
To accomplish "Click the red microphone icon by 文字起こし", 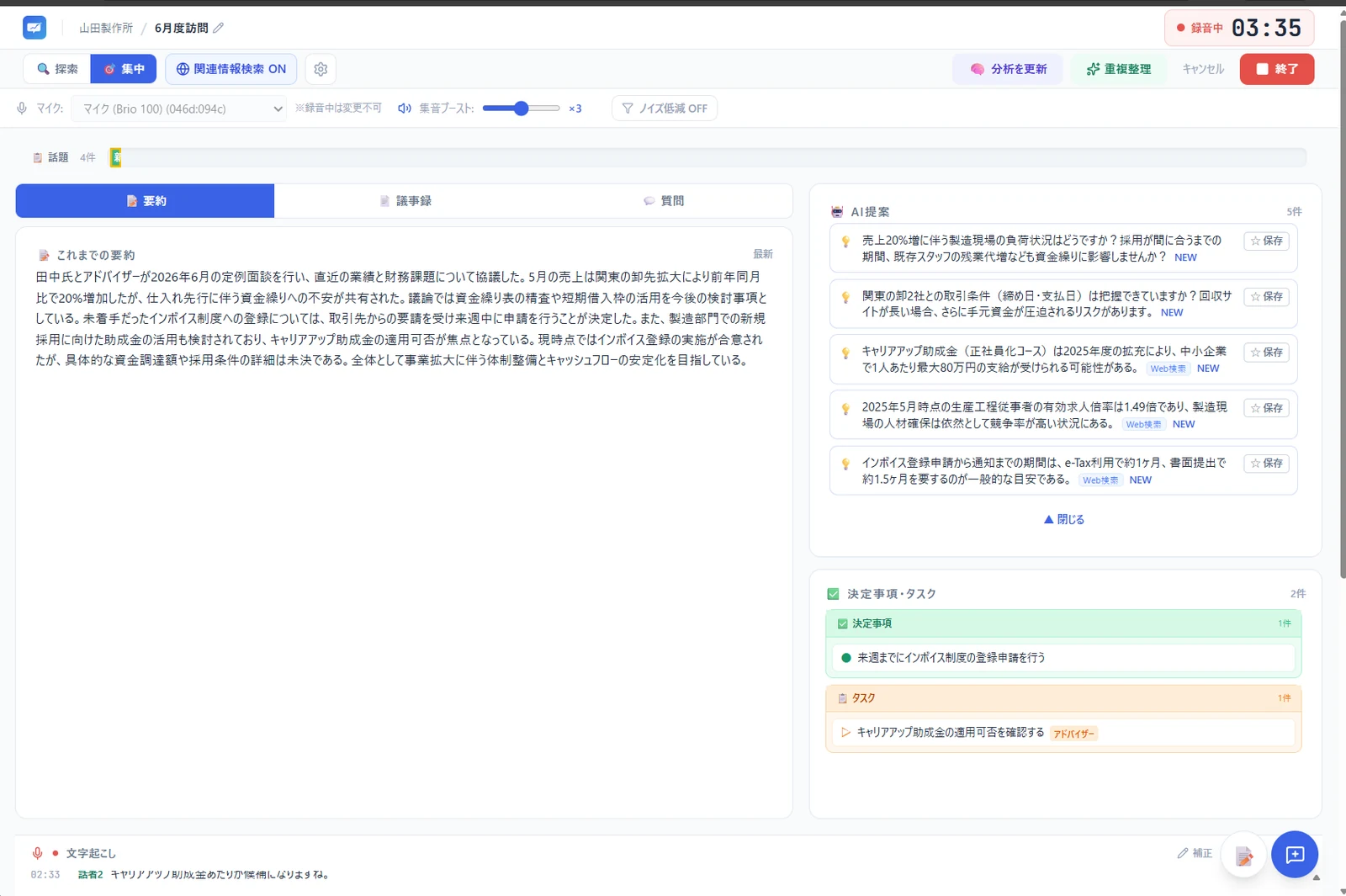I will [37, 853].
